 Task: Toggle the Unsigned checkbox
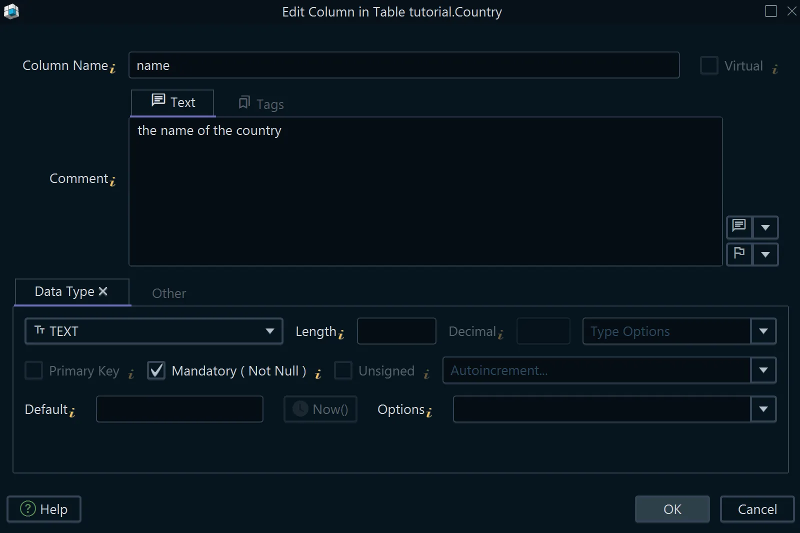[x=343, y=370]
